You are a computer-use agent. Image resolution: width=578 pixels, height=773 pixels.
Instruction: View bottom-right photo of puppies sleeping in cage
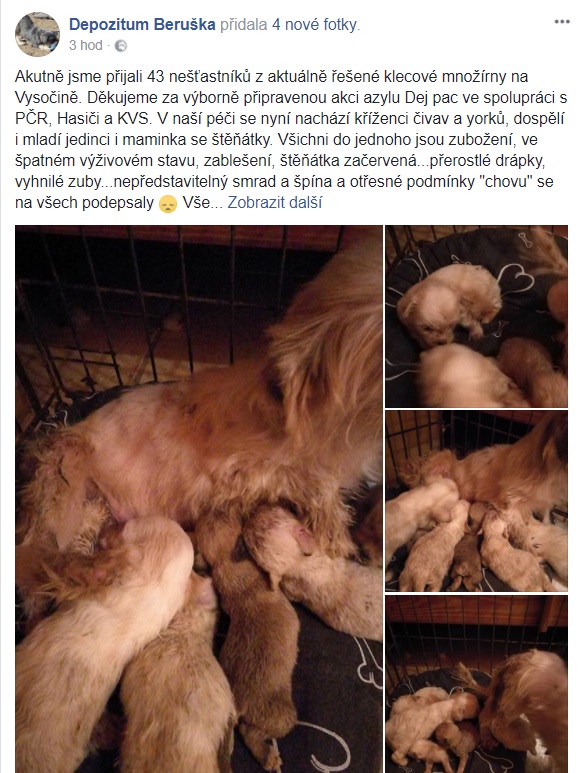pyautogui.click(x=476, y=684)
